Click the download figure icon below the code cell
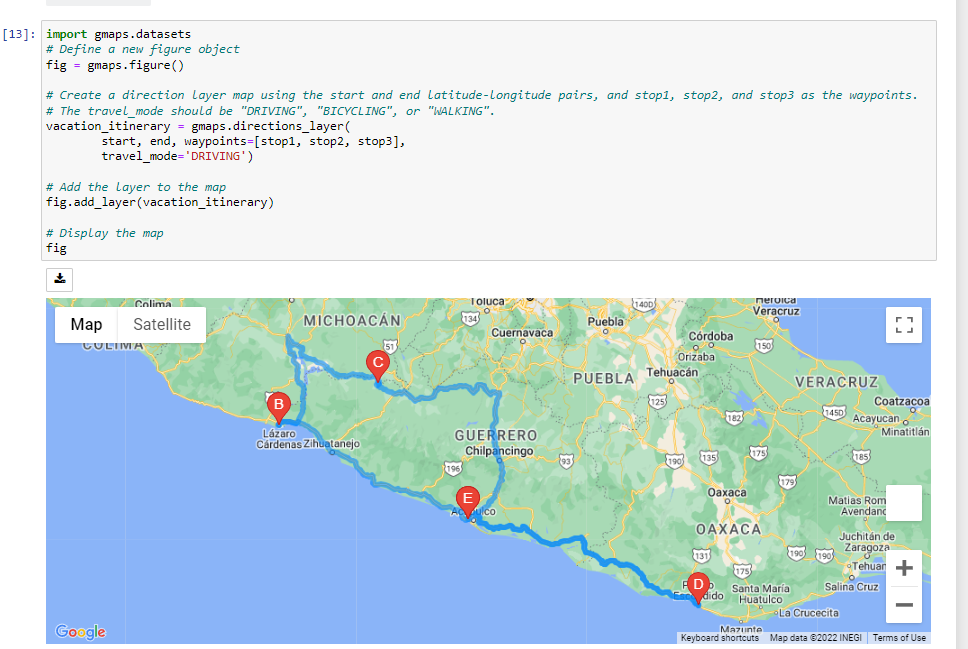 pos(59,279)
